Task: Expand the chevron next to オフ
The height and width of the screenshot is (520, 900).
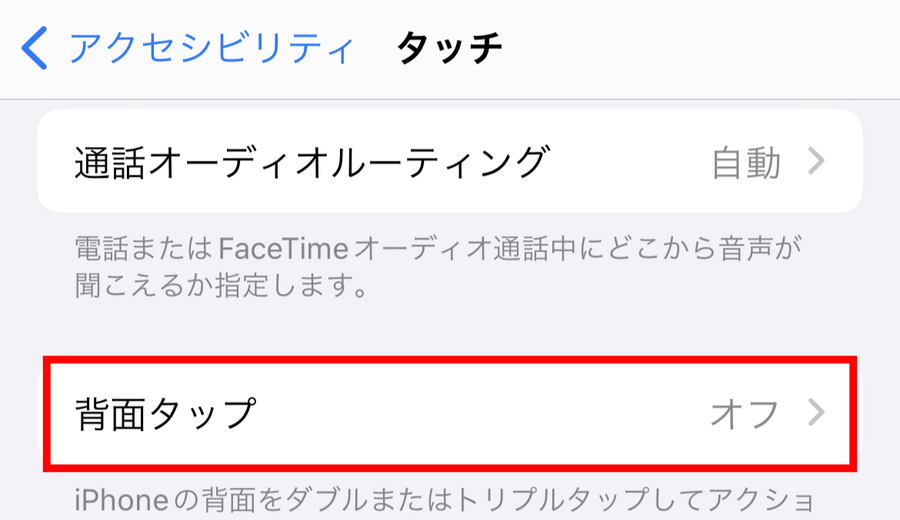Action: click(x=817, y=413)
